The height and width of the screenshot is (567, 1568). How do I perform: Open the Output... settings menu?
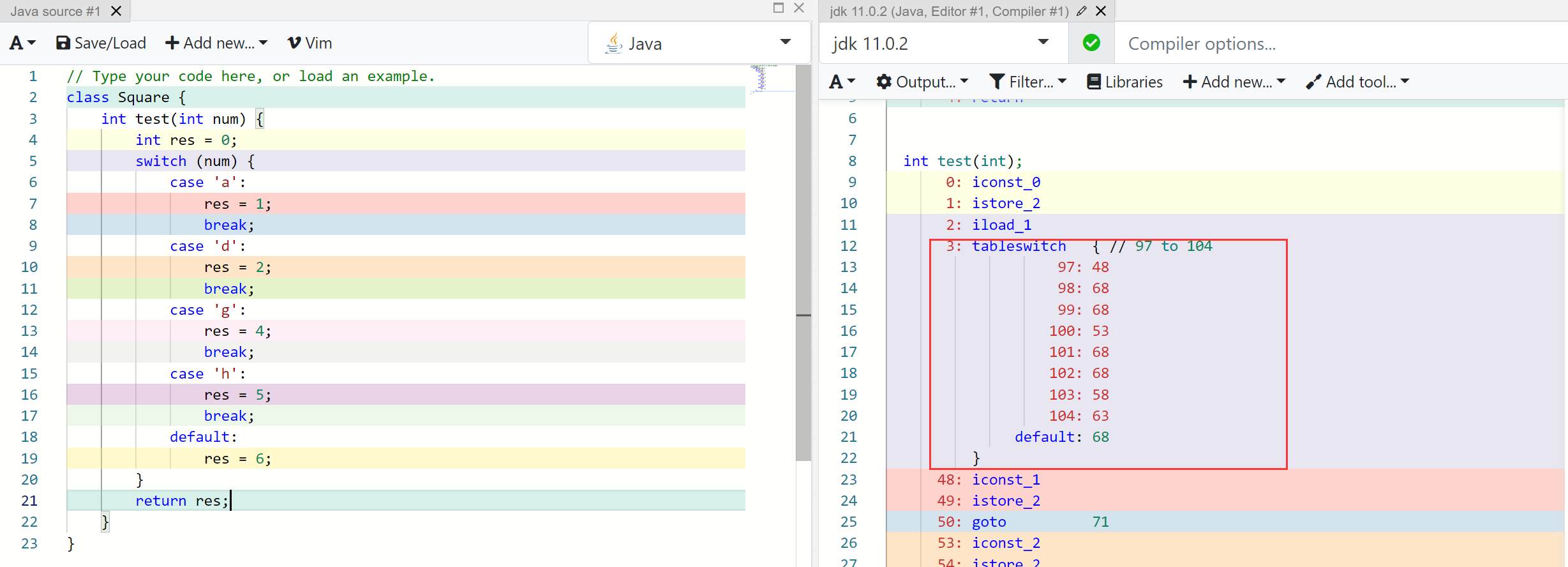(922, 82)
